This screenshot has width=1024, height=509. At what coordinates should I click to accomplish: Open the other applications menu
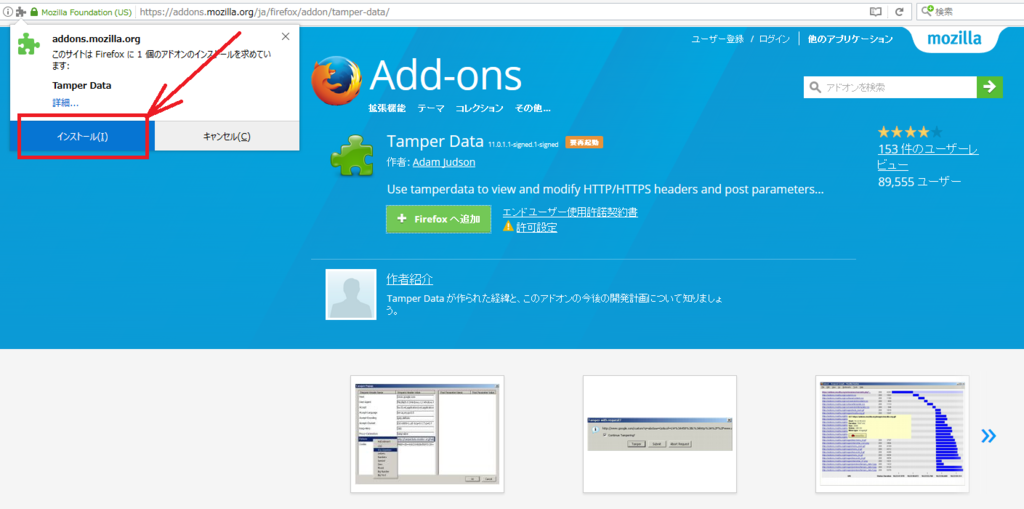pos(850,39)
